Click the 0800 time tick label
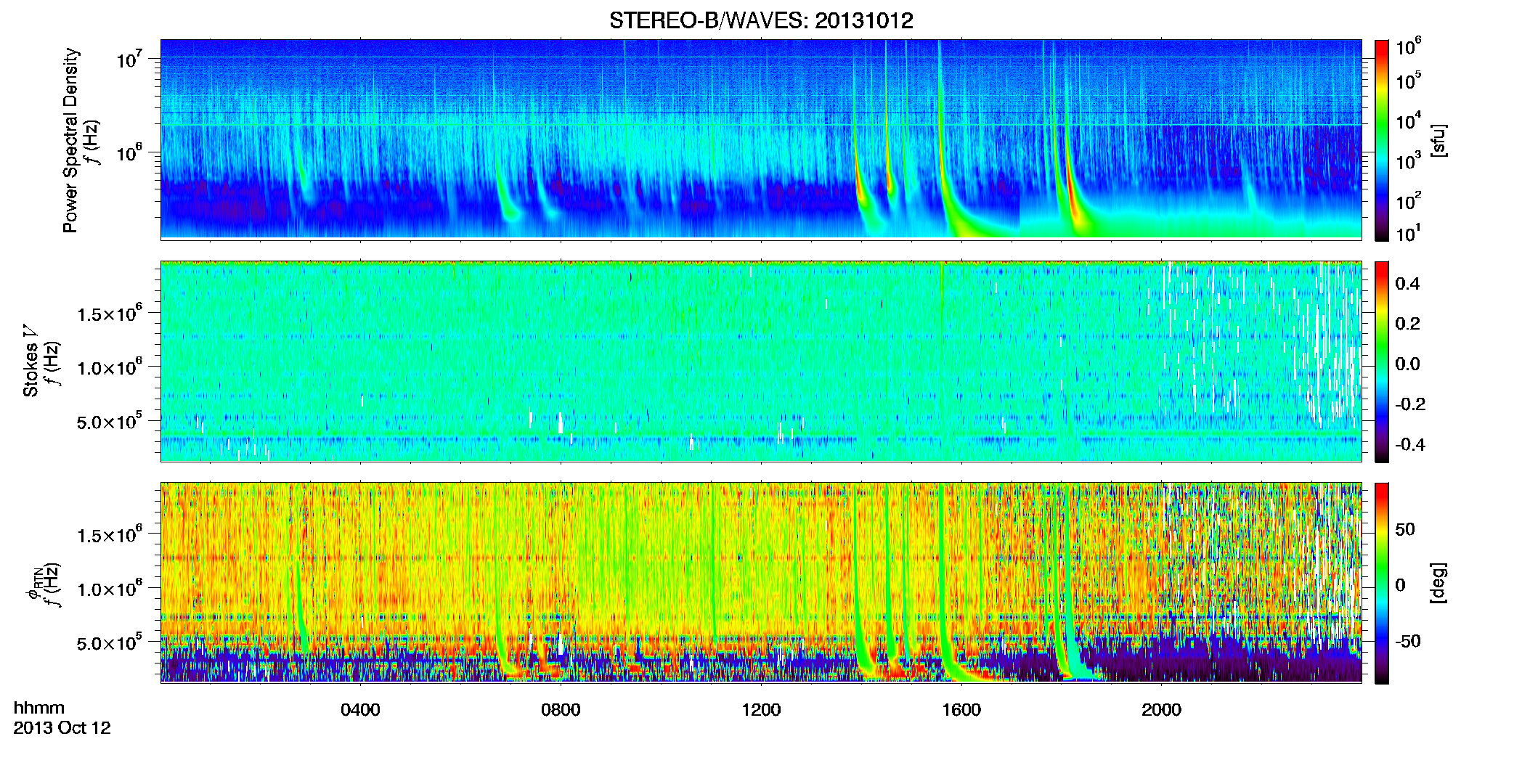The image size is (1522, 784). (561, 710)
